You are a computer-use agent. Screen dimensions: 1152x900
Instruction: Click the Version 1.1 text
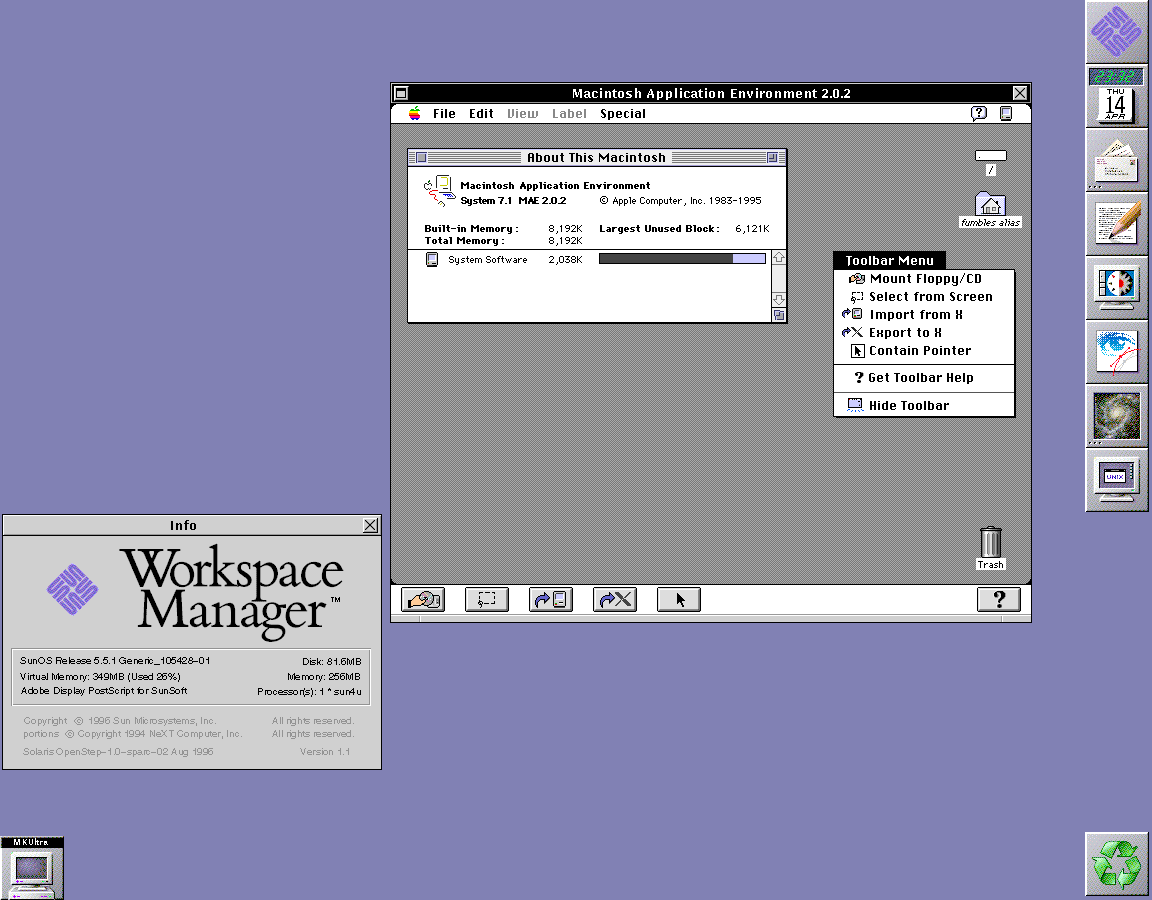point(325,752)
